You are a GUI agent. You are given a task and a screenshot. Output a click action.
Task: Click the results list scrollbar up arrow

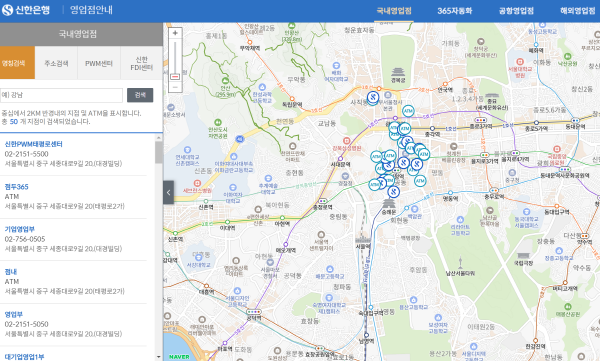158,137
